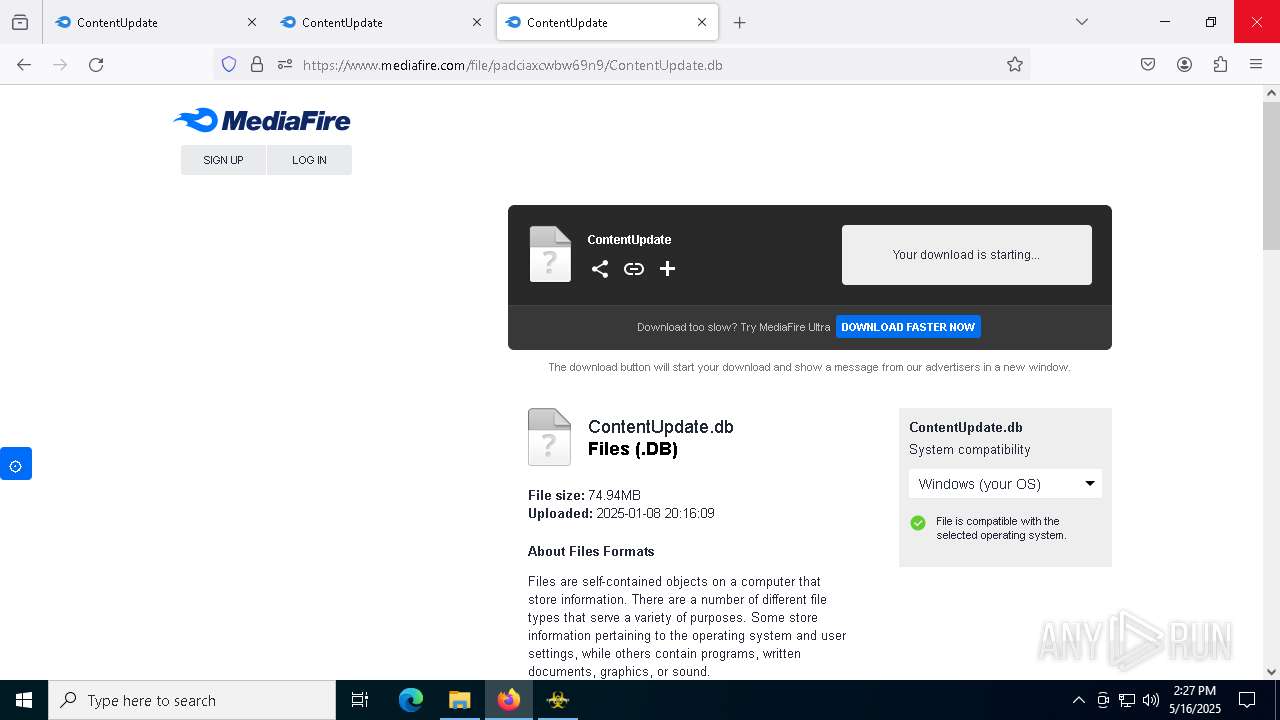Click the System compatibility label
1280x720 pixels.
click(969, 450)
